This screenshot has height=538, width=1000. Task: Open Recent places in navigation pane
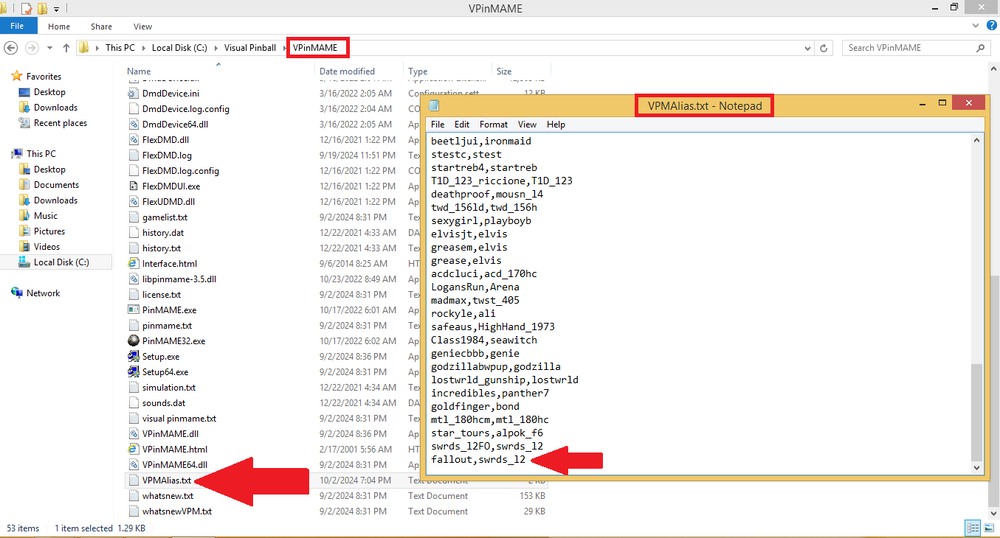coord(60,123)
